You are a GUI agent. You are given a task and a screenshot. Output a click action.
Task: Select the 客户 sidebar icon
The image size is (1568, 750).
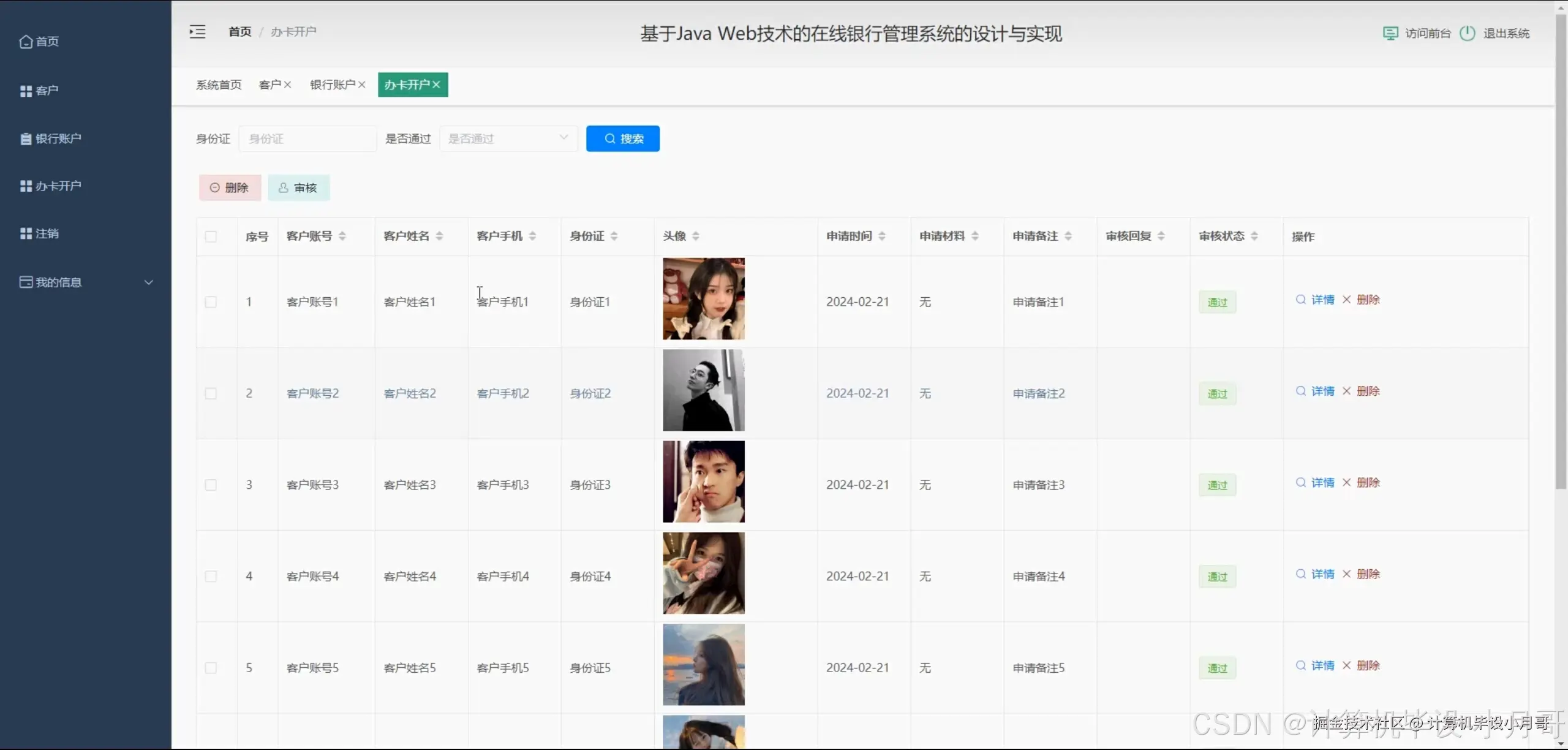click(26, 90)
